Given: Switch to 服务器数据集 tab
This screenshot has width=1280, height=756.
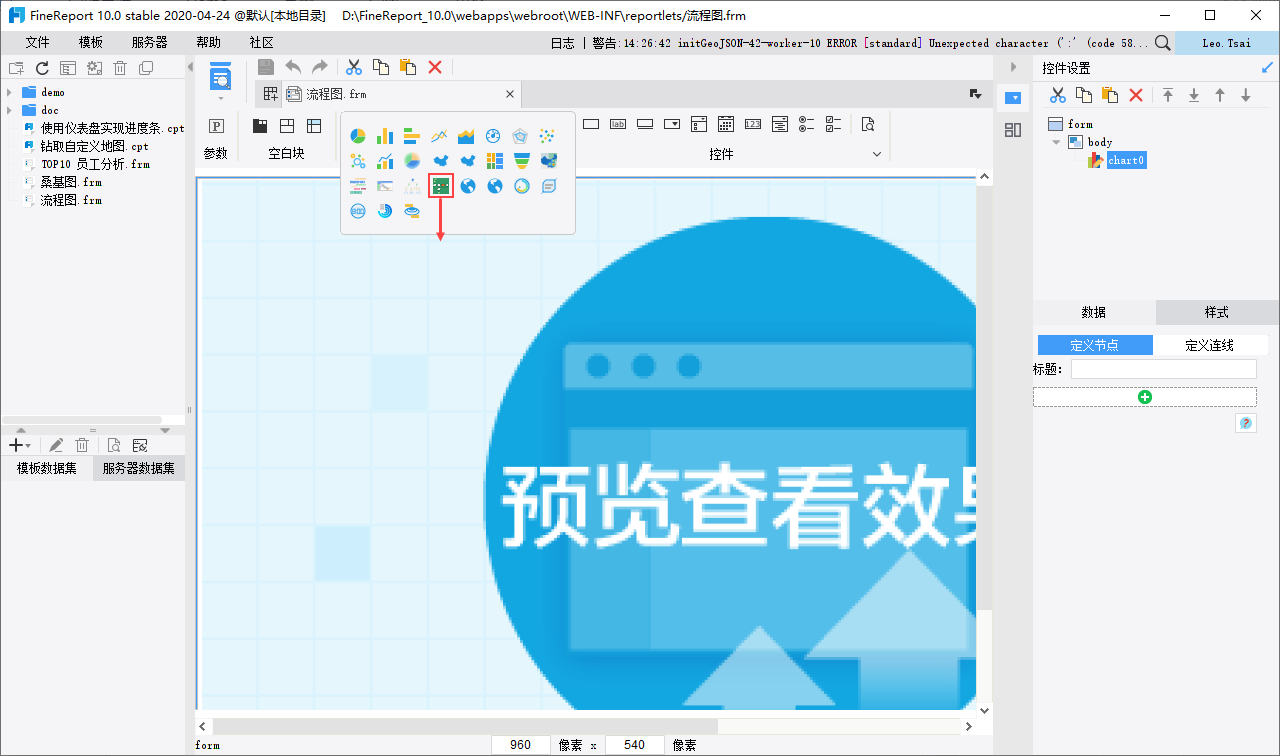Looking at the screenshot, I should (x=139, y=468).
